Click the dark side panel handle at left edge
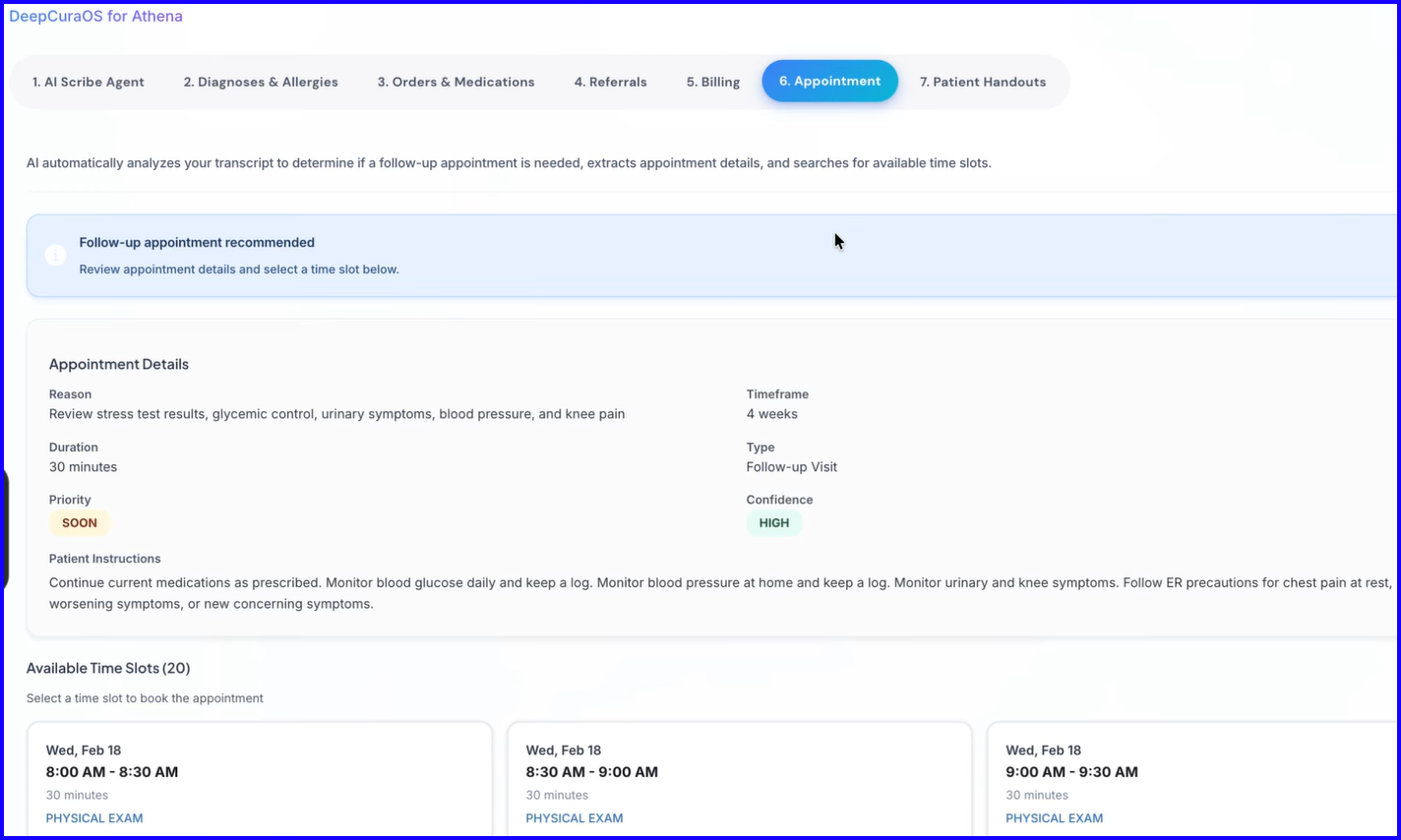Image resolution: width=1401 pixels, height=840 pixels. [x=5, y=529]
